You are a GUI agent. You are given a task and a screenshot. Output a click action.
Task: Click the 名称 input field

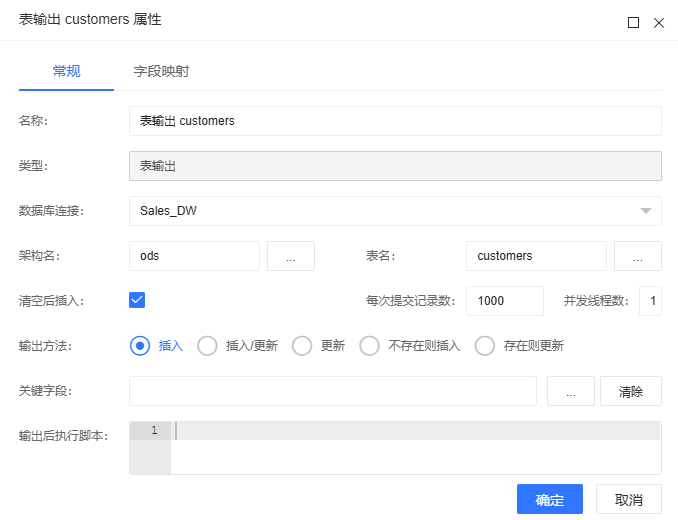pyautogui.click(x=395, y=121)
